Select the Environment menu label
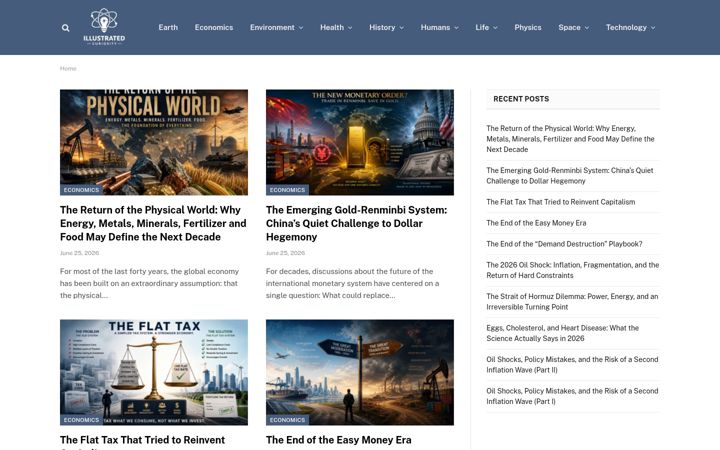720x450 pixels. click(x=272, y=28)
